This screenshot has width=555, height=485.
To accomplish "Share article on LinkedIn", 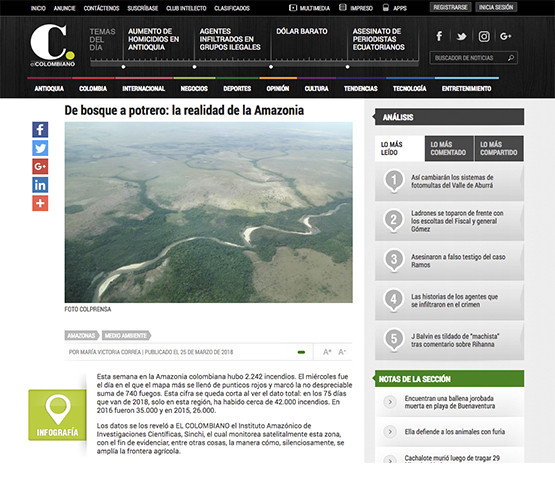I will tap(40, 185).
